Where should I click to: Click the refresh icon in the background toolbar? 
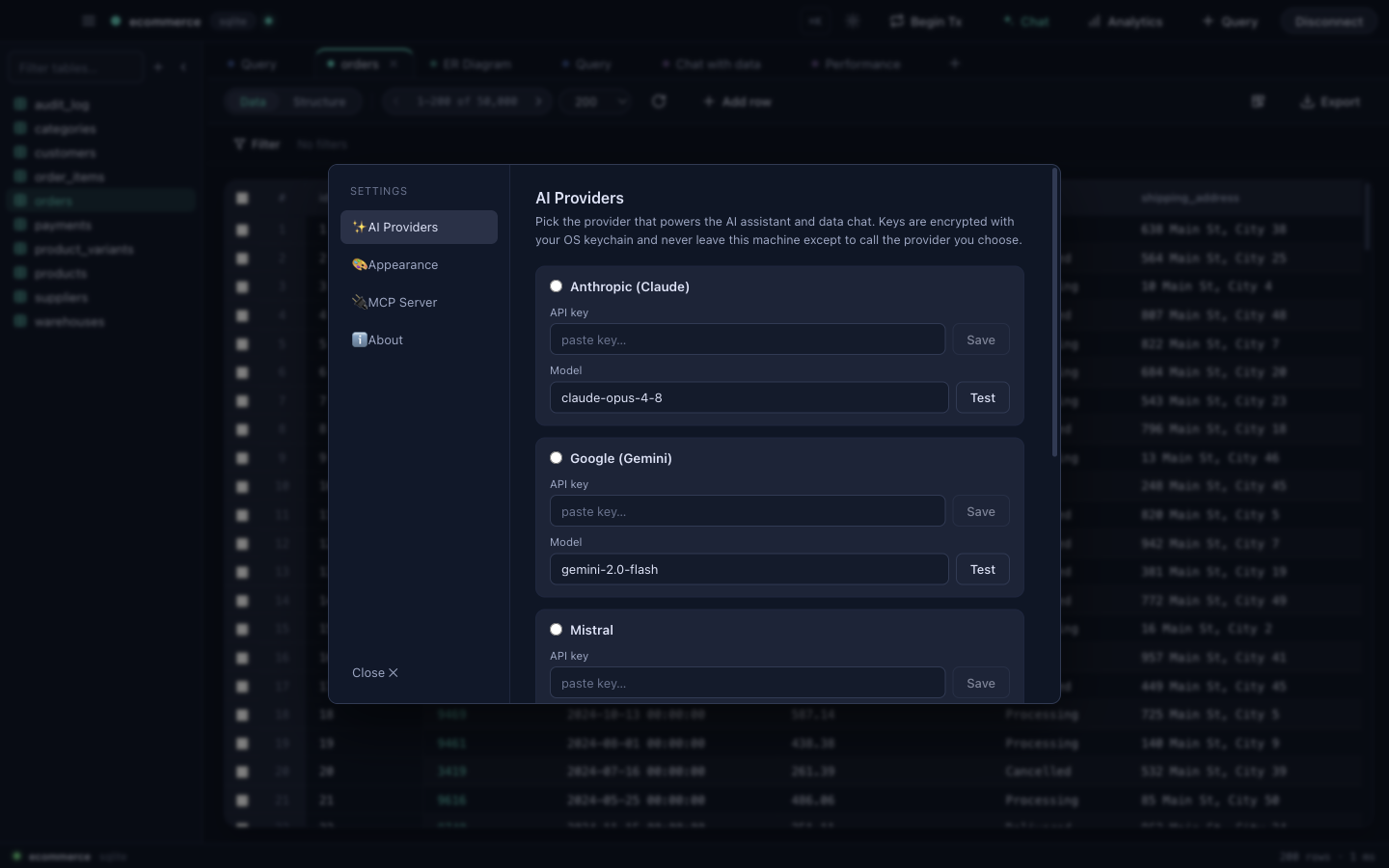tap(659, 101)
